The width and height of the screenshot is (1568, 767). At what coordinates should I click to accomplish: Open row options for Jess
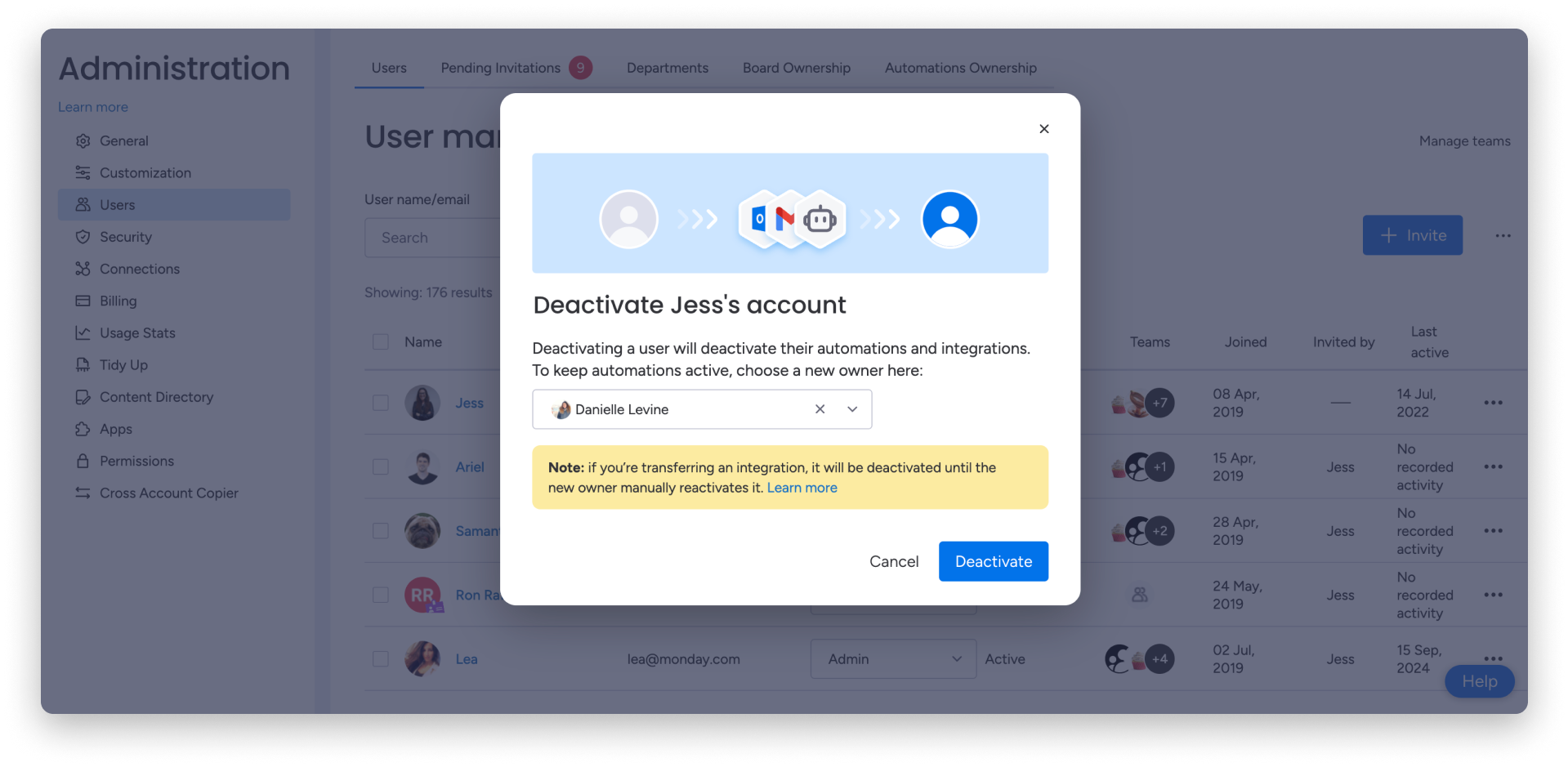tap(1493, 403)
